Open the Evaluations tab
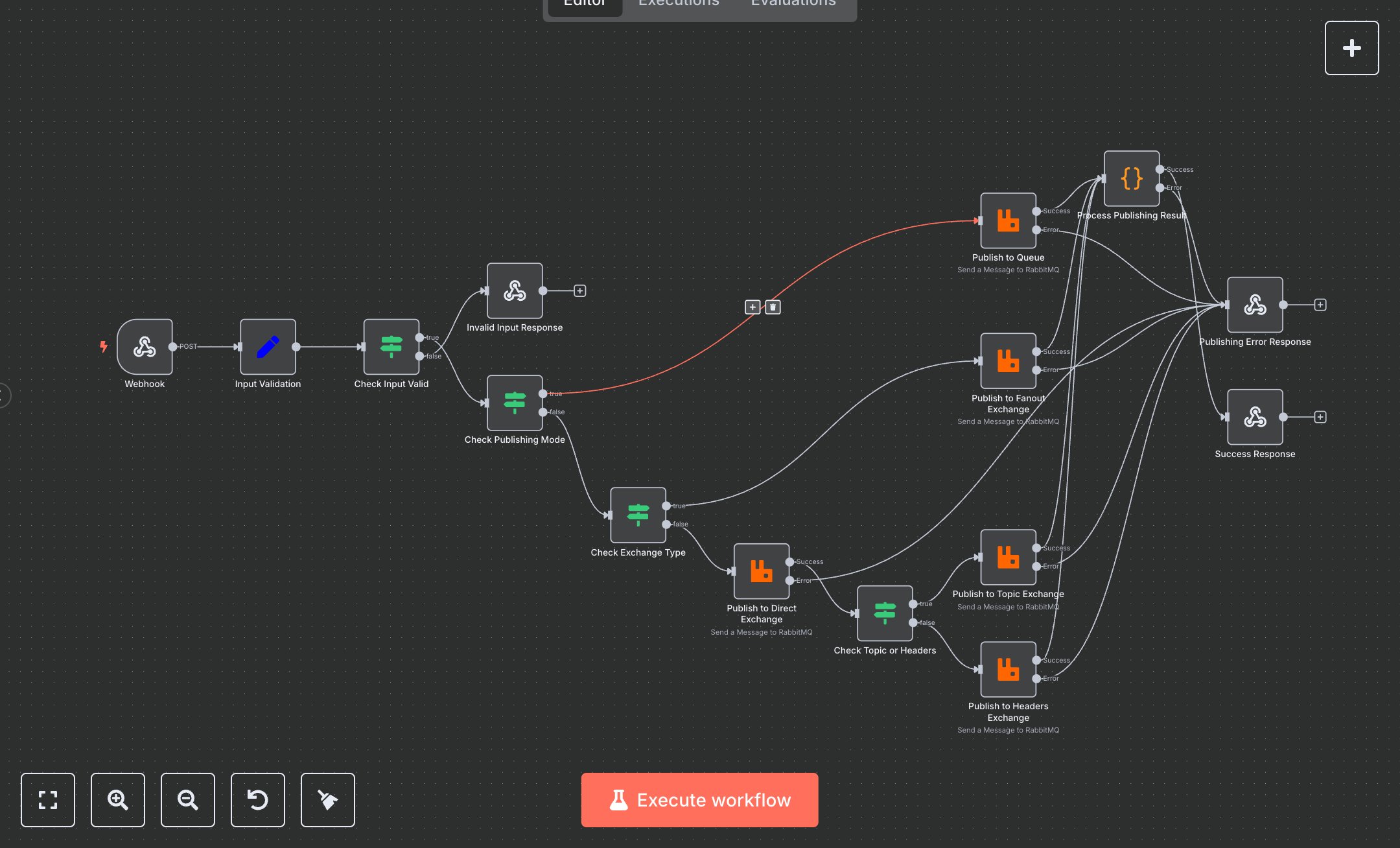1400x848 pixels. point(792,4)
